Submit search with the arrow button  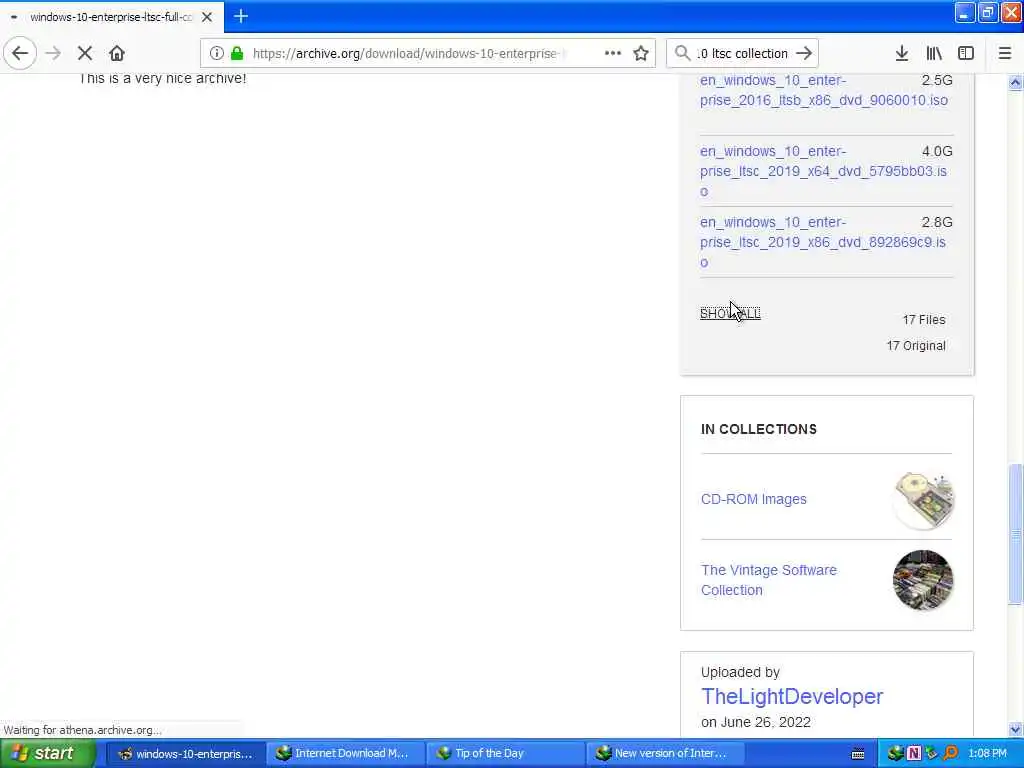tap(805, 53)
